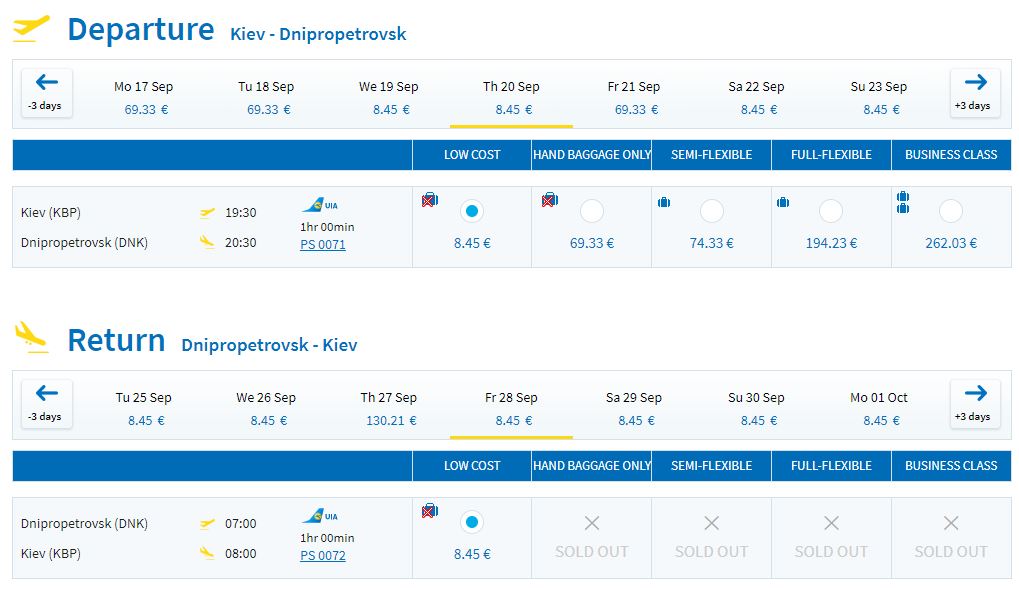
Task: Select the 8.45 € Low Cost return fare
Action: click(472, 522)
